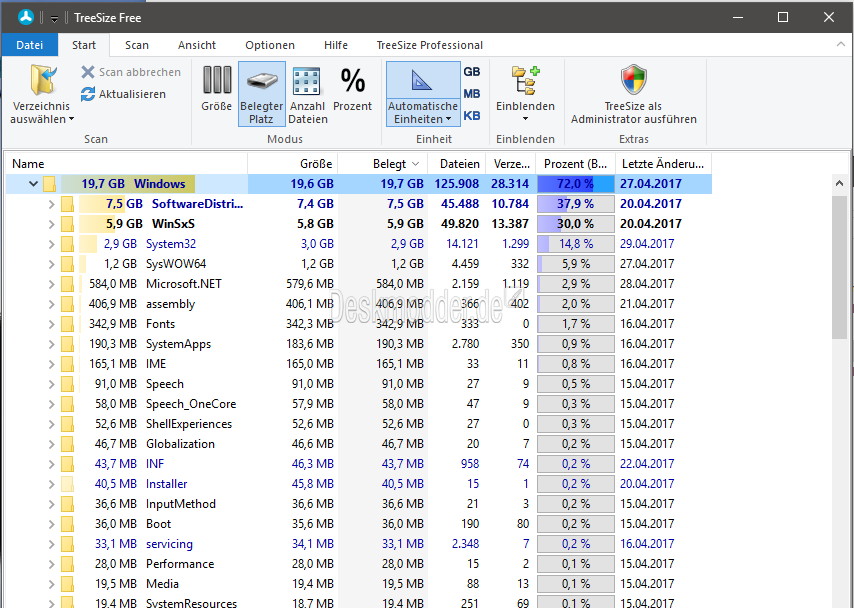Sort by the Name column header
Image resolution: width=854 pixels, height=608 pixels.
[126, 163]
